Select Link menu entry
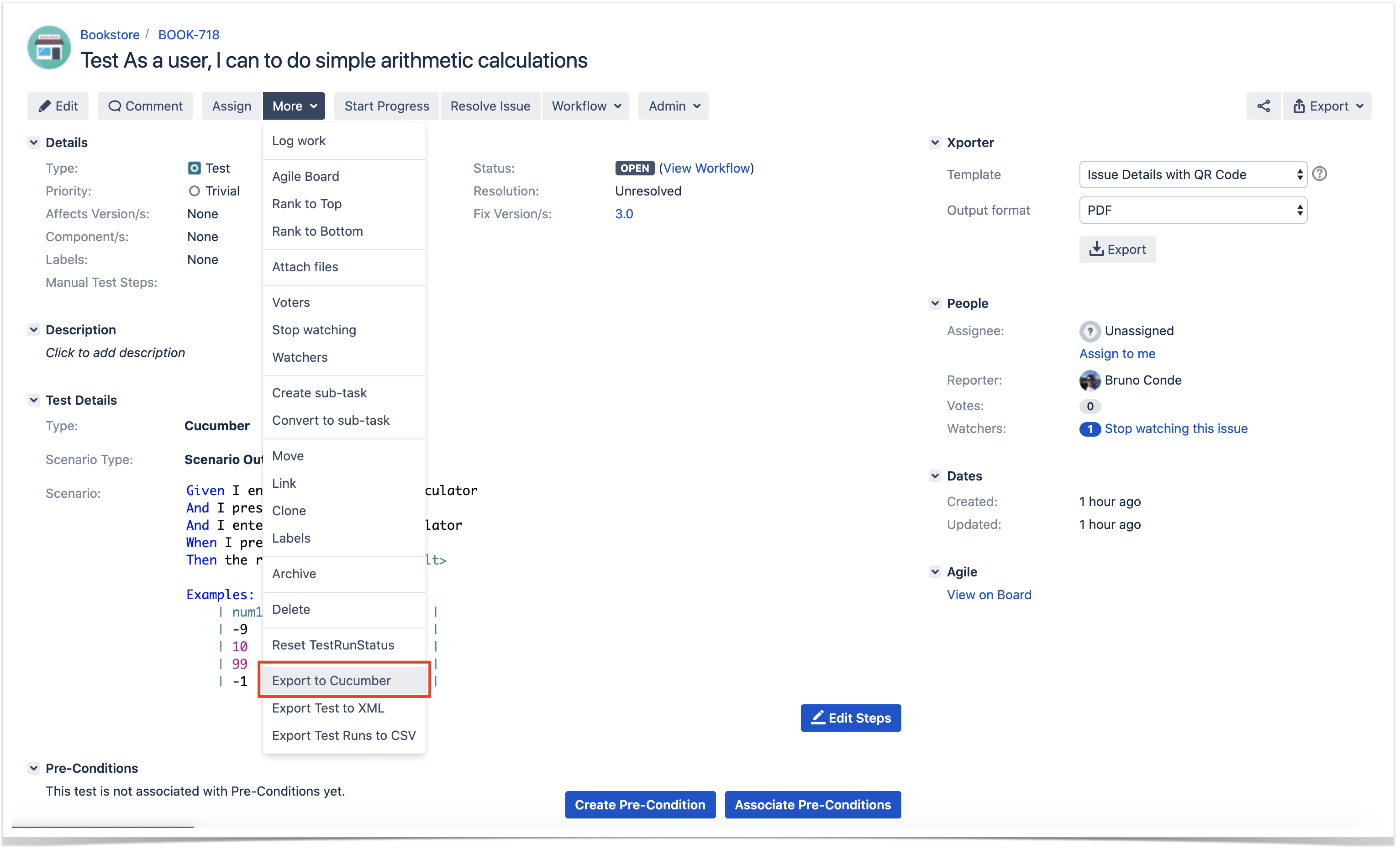1400x850 pixels. 345,484
